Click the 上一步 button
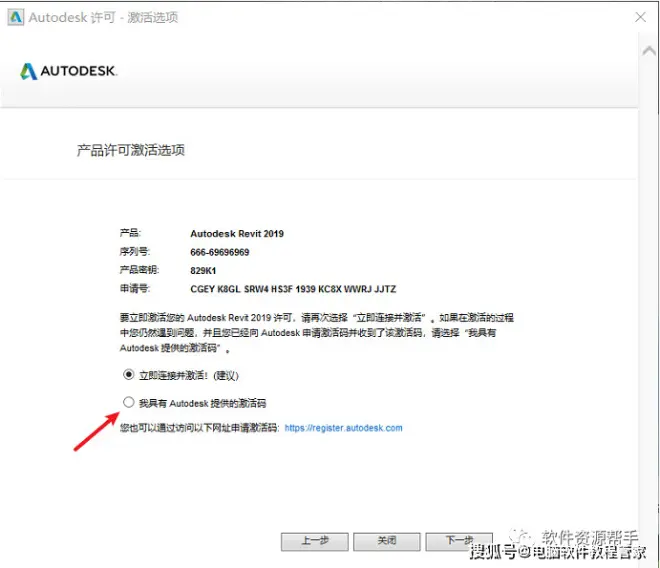Viewport: 660px width, 568px height. [x=315, y=541]
